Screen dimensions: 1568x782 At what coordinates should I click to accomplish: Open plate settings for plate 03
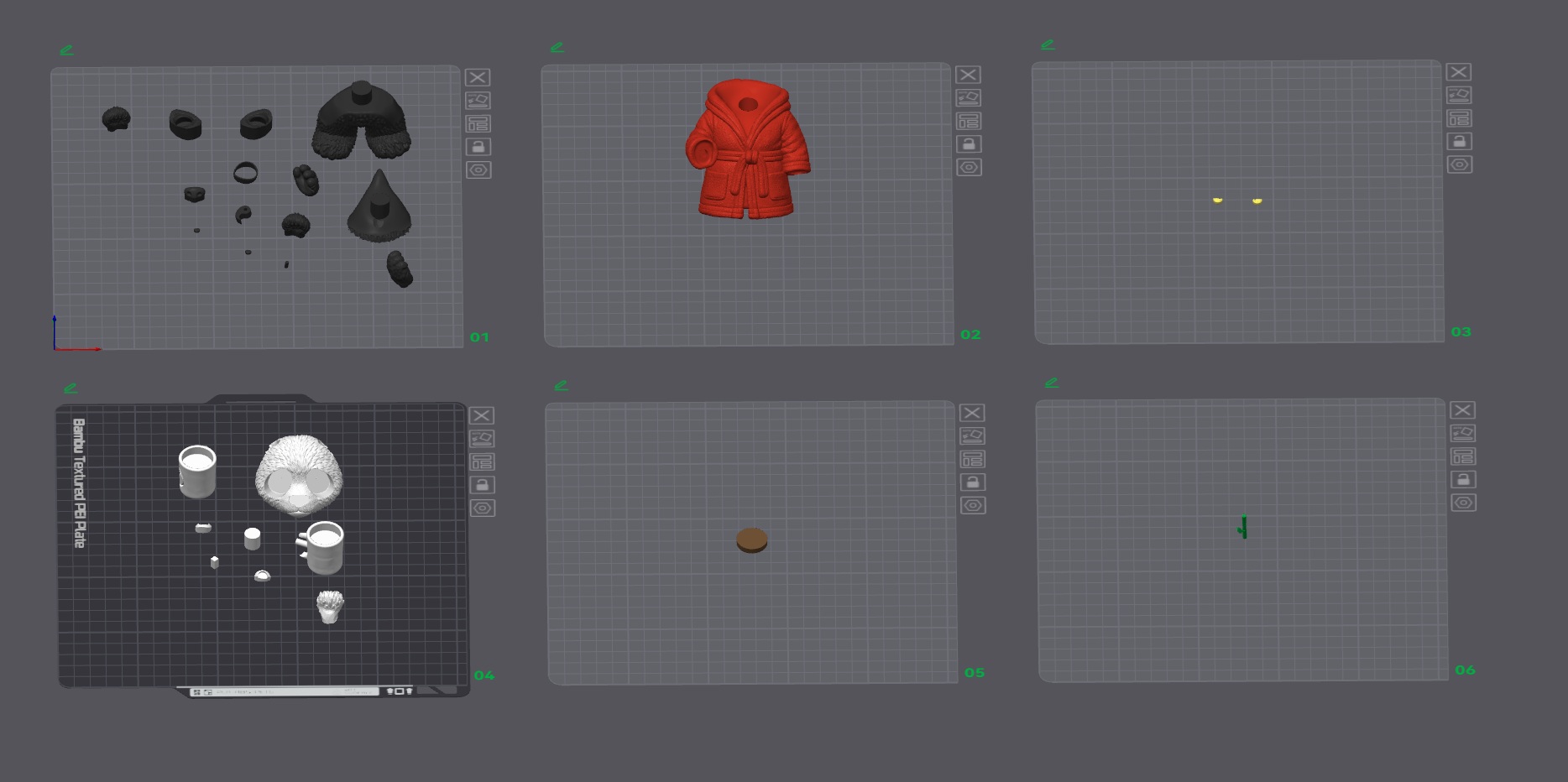pos(1459,164)
